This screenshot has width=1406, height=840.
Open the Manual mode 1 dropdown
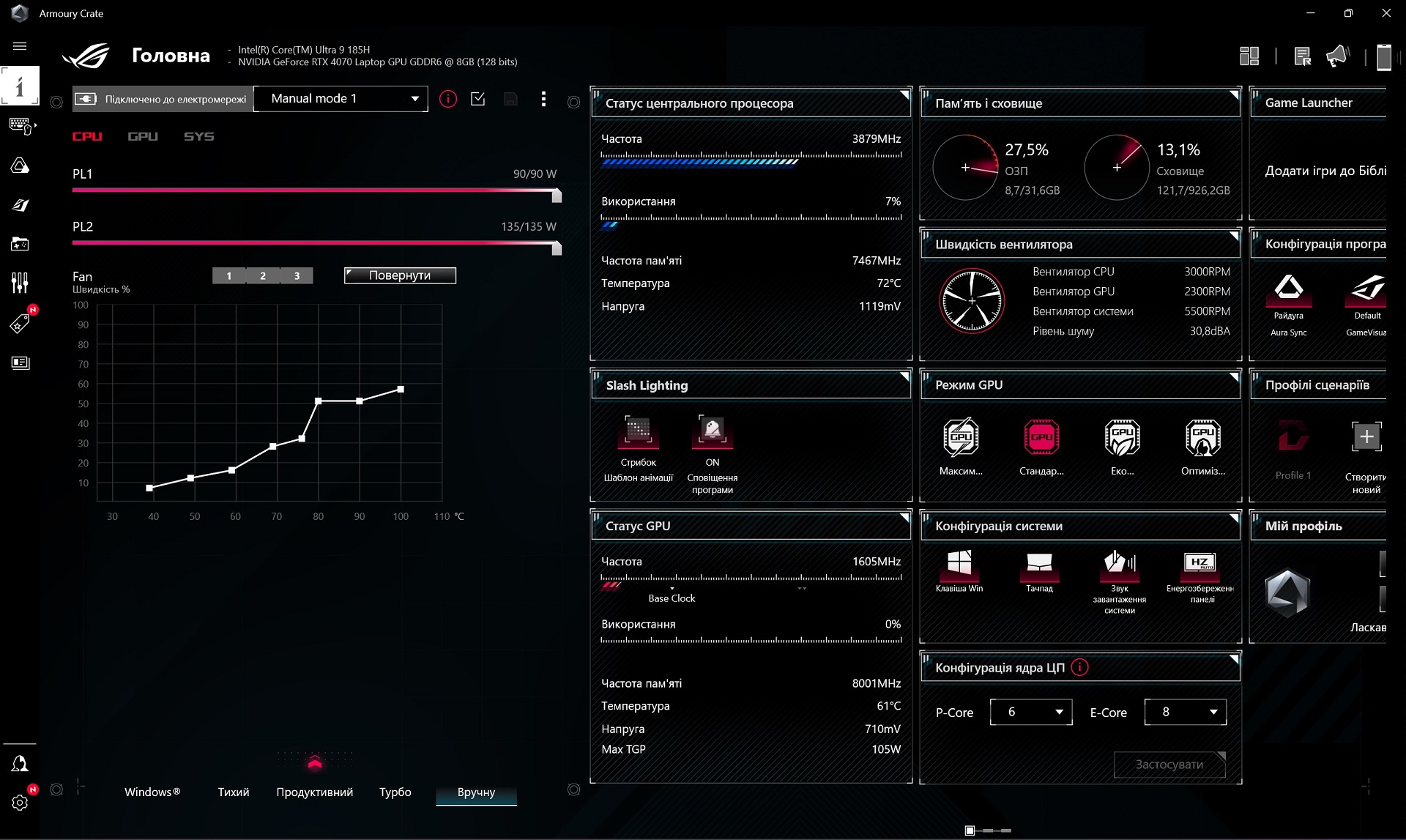pyautogui.click(x=341, y=99)
